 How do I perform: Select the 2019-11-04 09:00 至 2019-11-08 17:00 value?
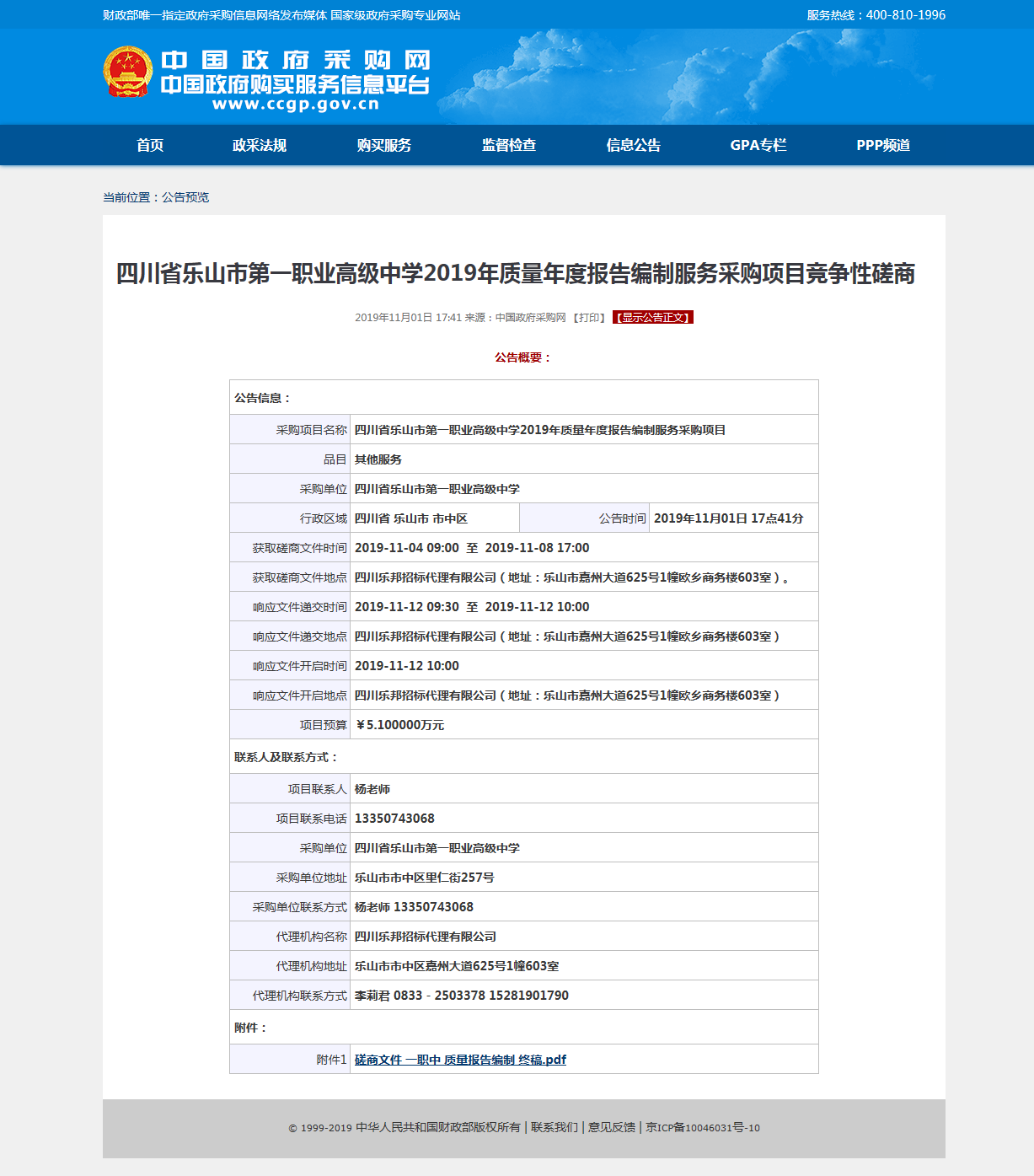pos(472,548)
